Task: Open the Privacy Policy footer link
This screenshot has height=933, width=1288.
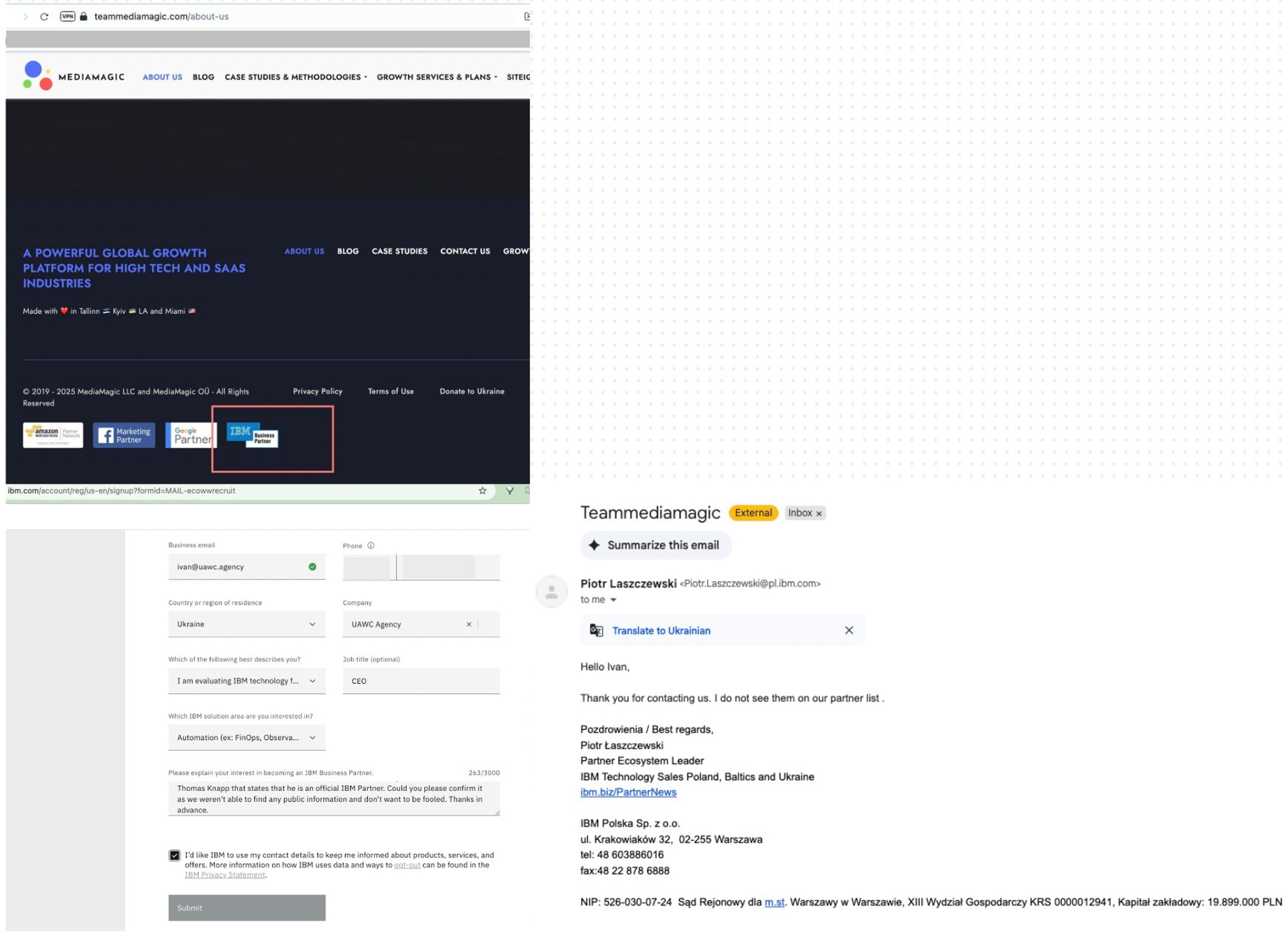Action: tap(317, 391)
